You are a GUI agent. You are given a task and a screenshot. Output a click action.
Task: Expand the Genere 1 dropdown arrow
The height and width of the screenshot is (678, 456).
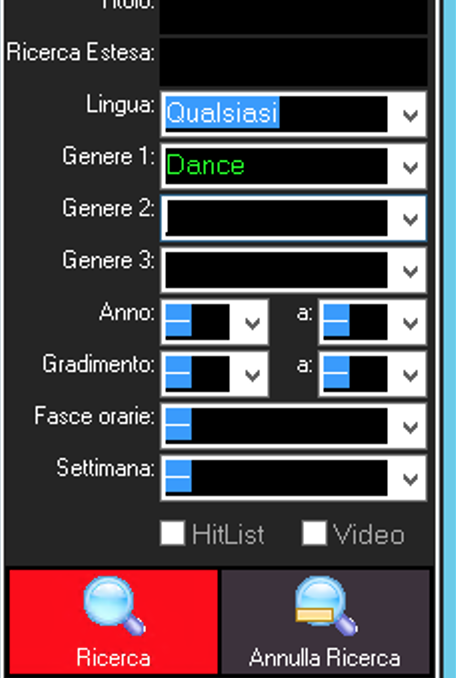410,166
